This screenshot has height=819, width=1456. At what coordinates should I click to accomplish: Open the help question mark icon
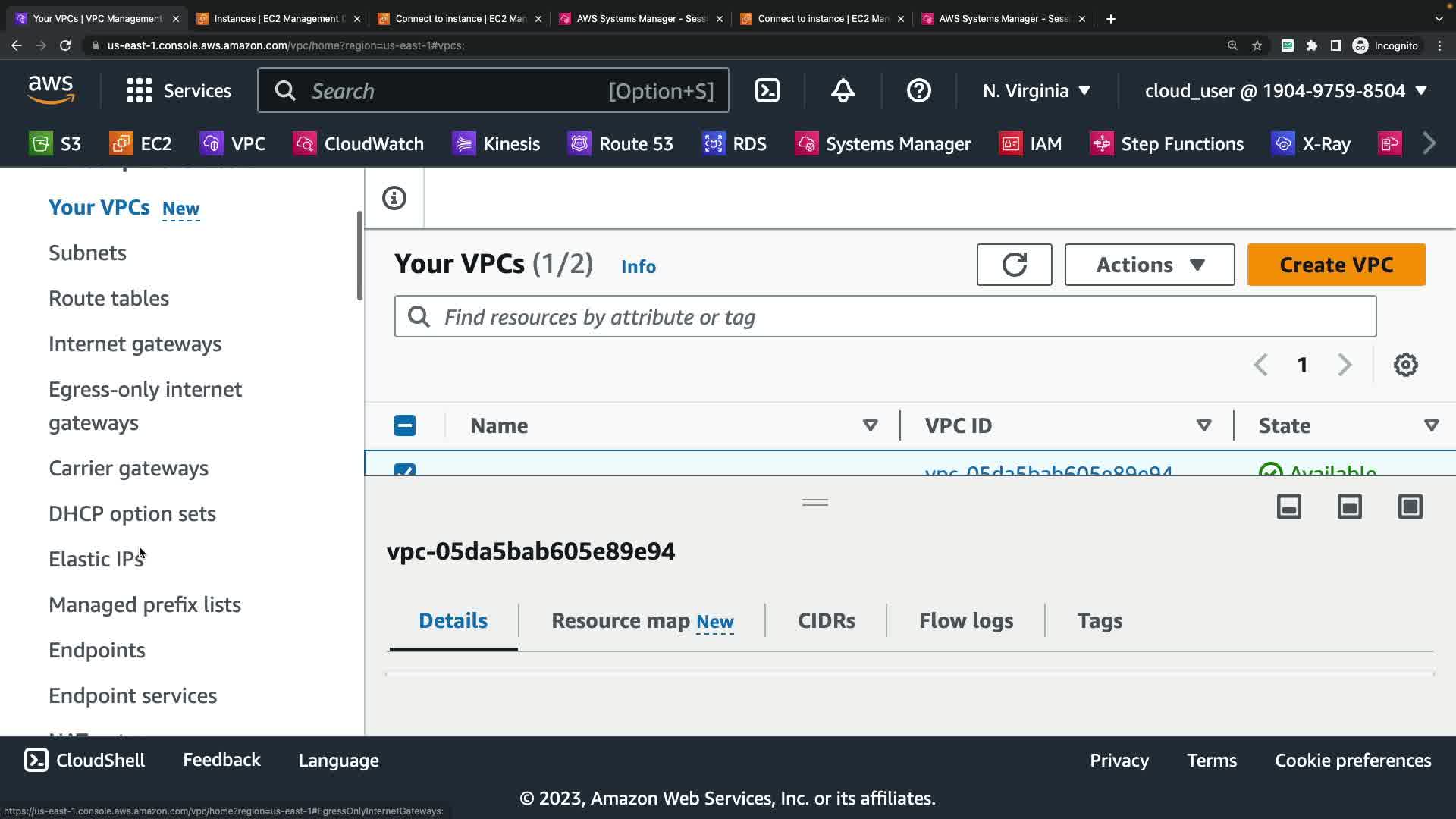pyautogui.click(x=918, y=91)
